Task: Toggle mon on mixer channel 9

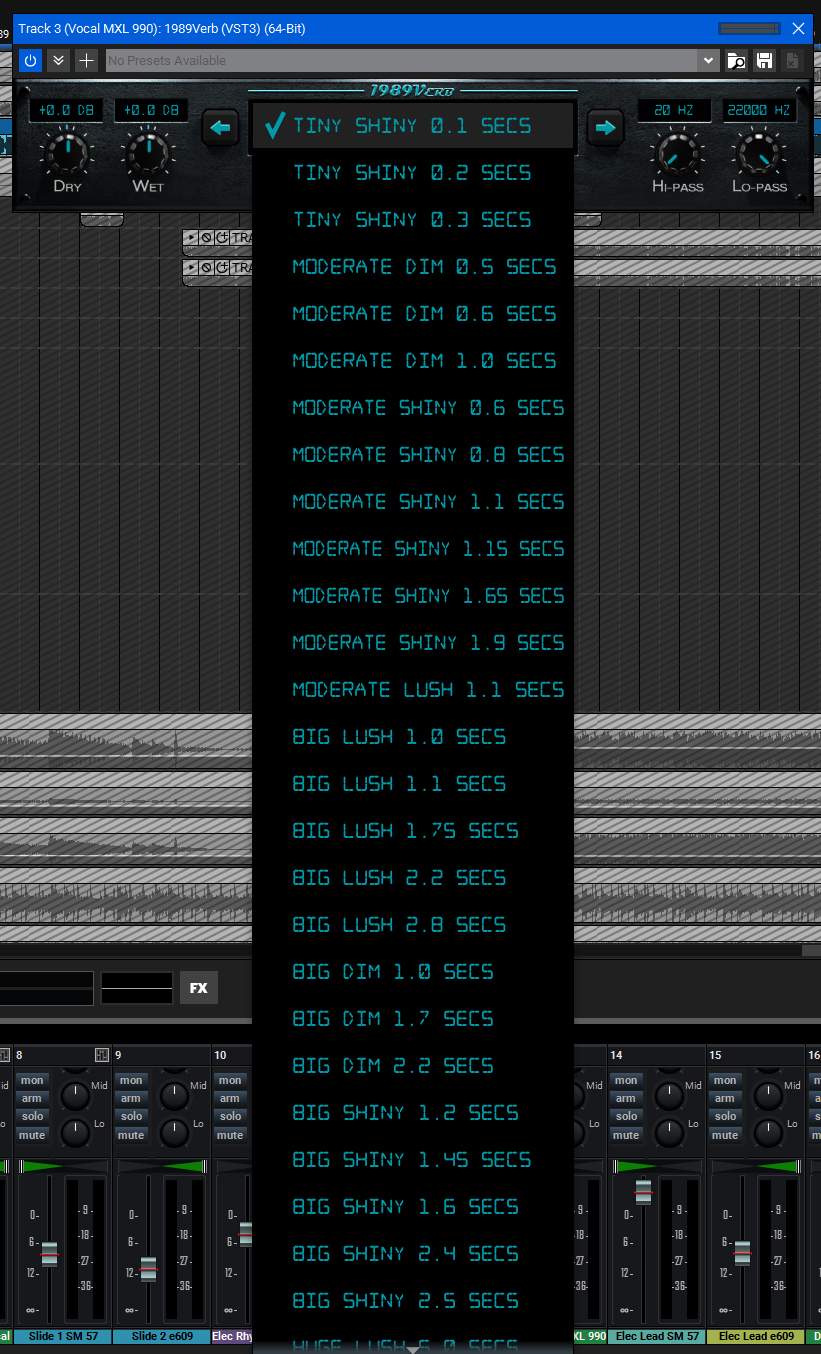Action: coord(131,1080)
